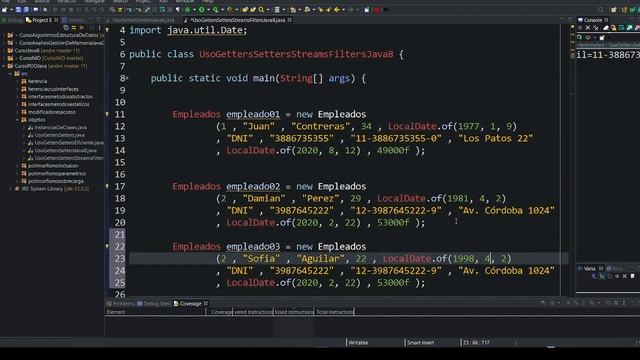Navigate back with yellow left arrow
The image size is (640, 360).
tap(337, 10)
